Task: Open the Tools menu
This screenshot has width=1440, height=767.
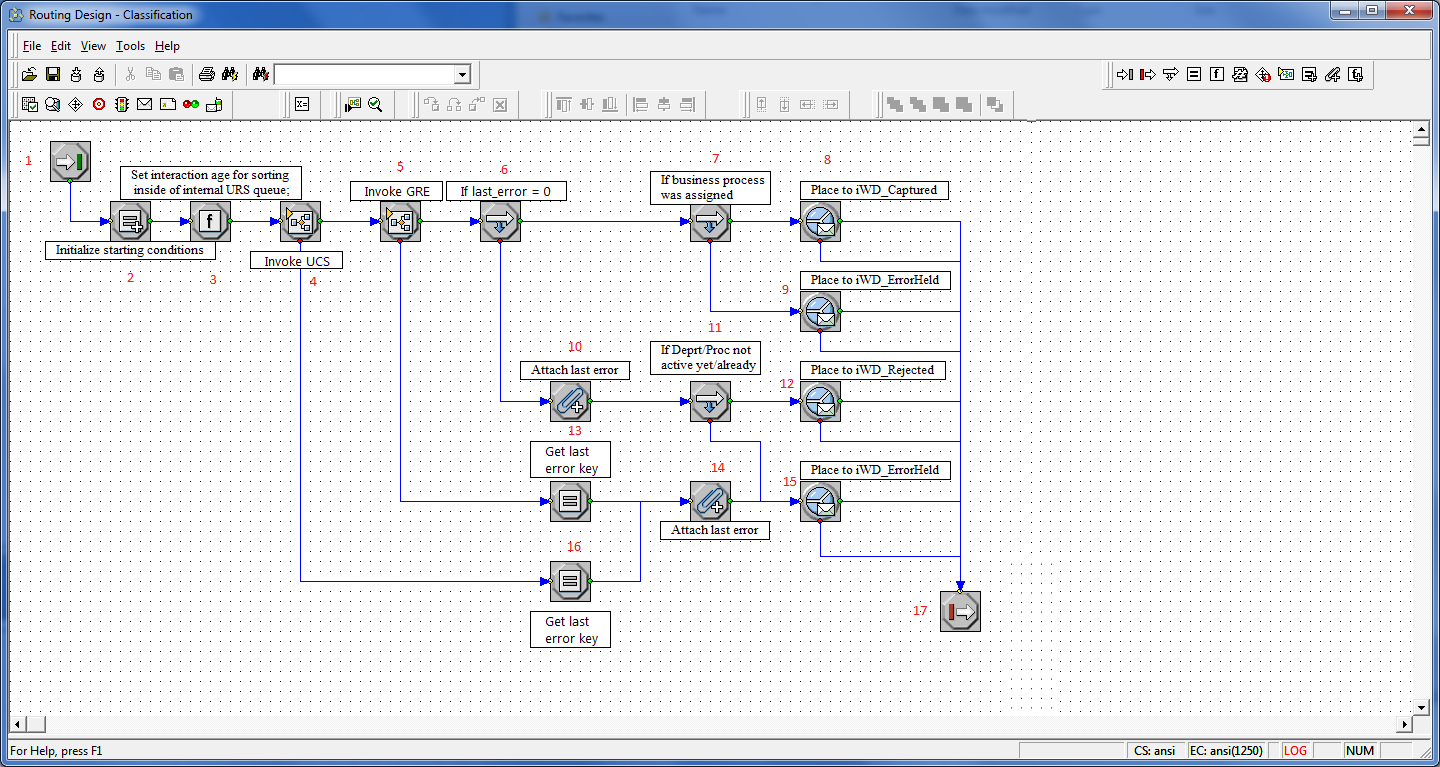Action: [130, 46]
